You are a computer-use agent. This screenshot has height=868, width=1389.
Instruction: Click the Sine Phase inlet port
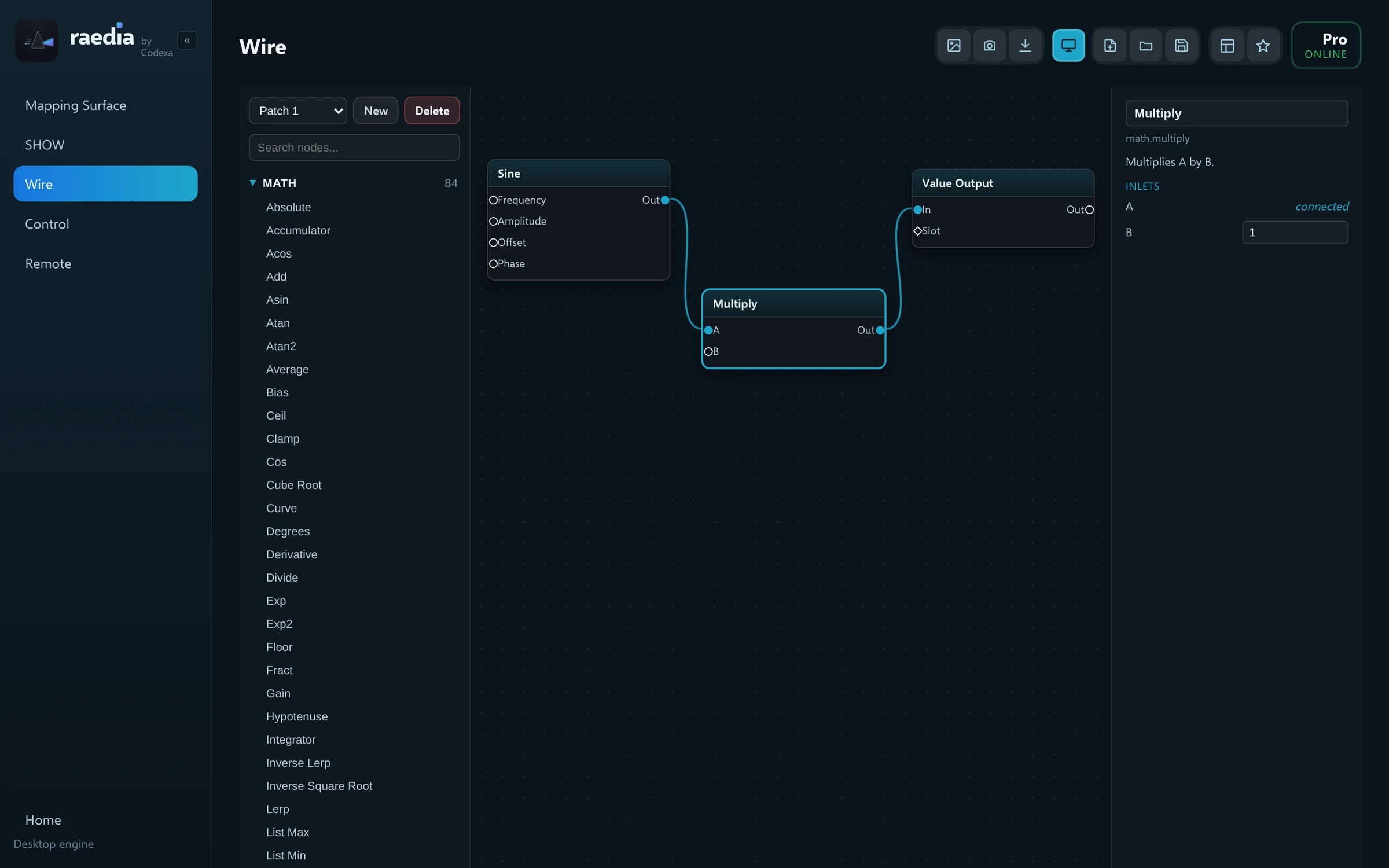(493, 264)
